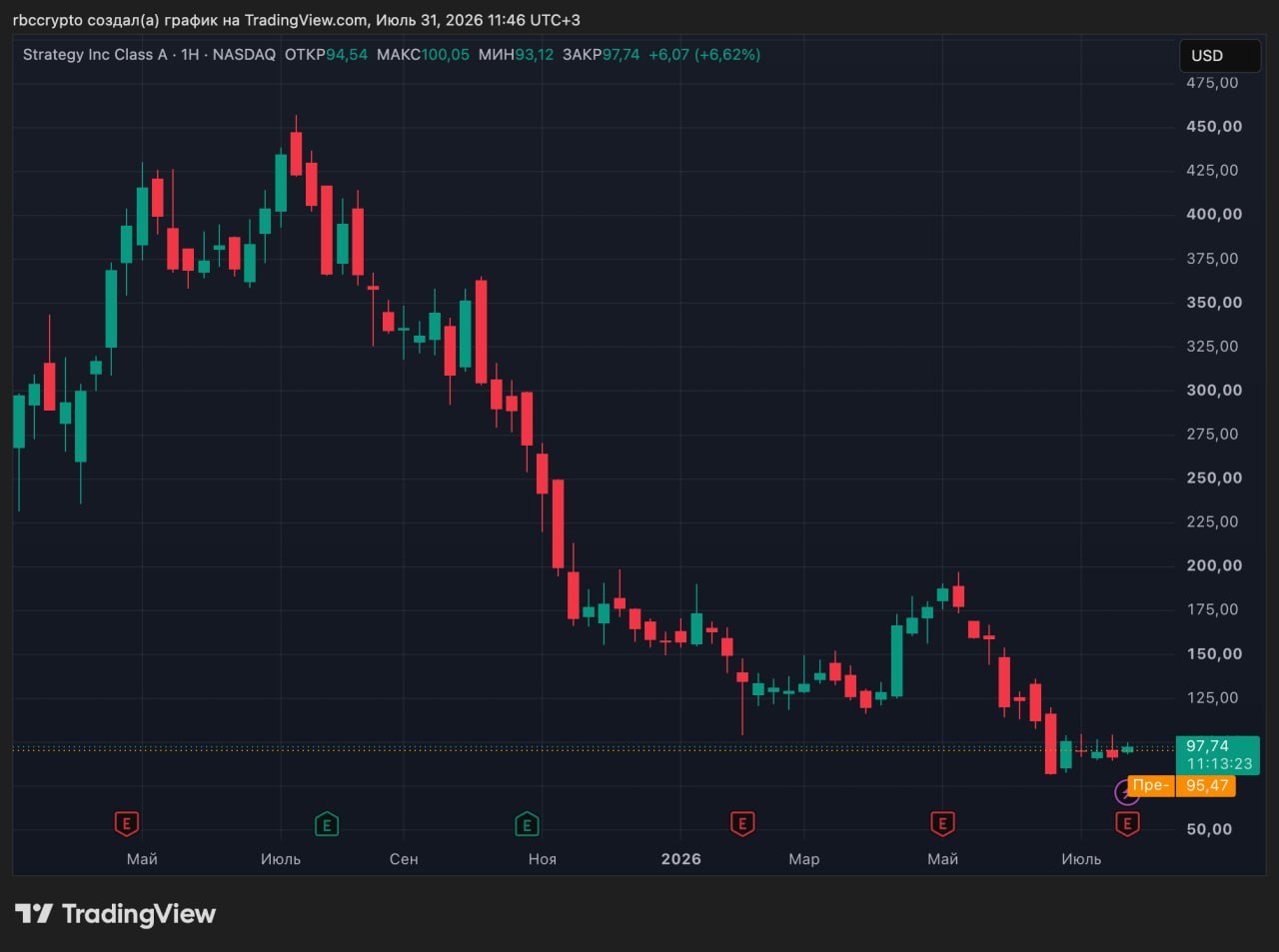This screenshot has width=1279, height=952.
Task: Click the ЗАКР 97,74 close value in legend
Action: [601, 55]
